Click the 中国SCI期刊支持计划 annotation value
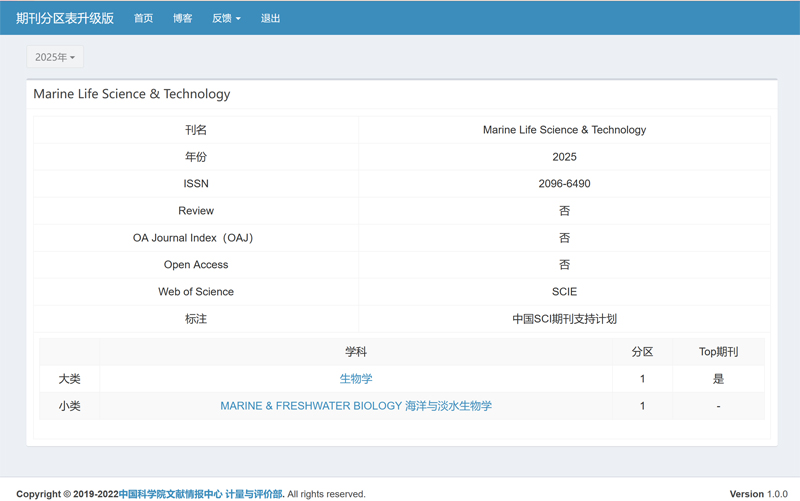The image size is (800, 501). coord(564,319)
